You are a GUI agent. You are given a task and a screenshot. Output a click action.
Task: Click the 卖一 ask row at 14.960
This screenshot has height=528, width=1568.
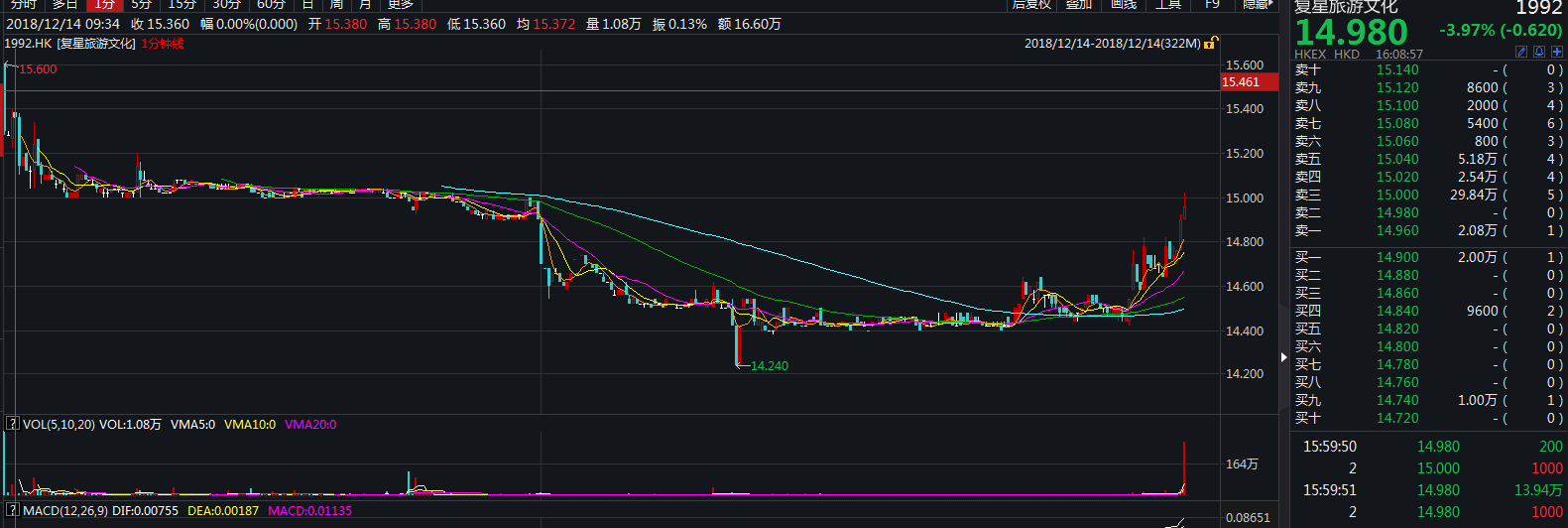click(1428, 230)
